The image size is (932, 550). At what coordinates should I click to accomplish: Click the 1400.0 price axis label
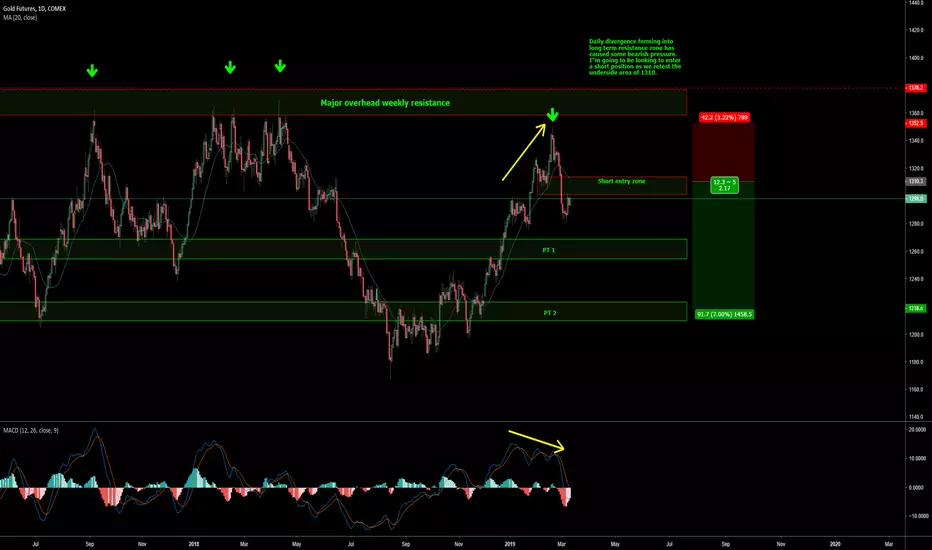[916, 58]
